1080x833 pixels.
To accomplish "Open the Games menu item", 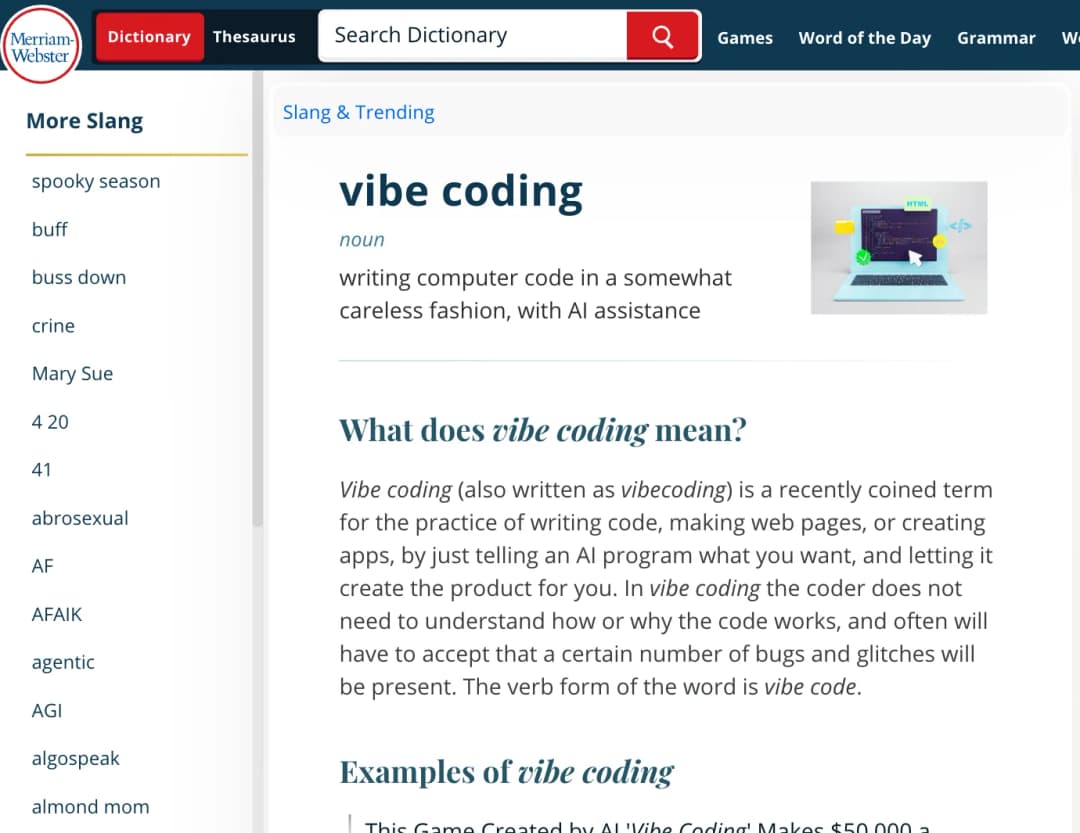I will pyautogui.click(x=745, y=38).
